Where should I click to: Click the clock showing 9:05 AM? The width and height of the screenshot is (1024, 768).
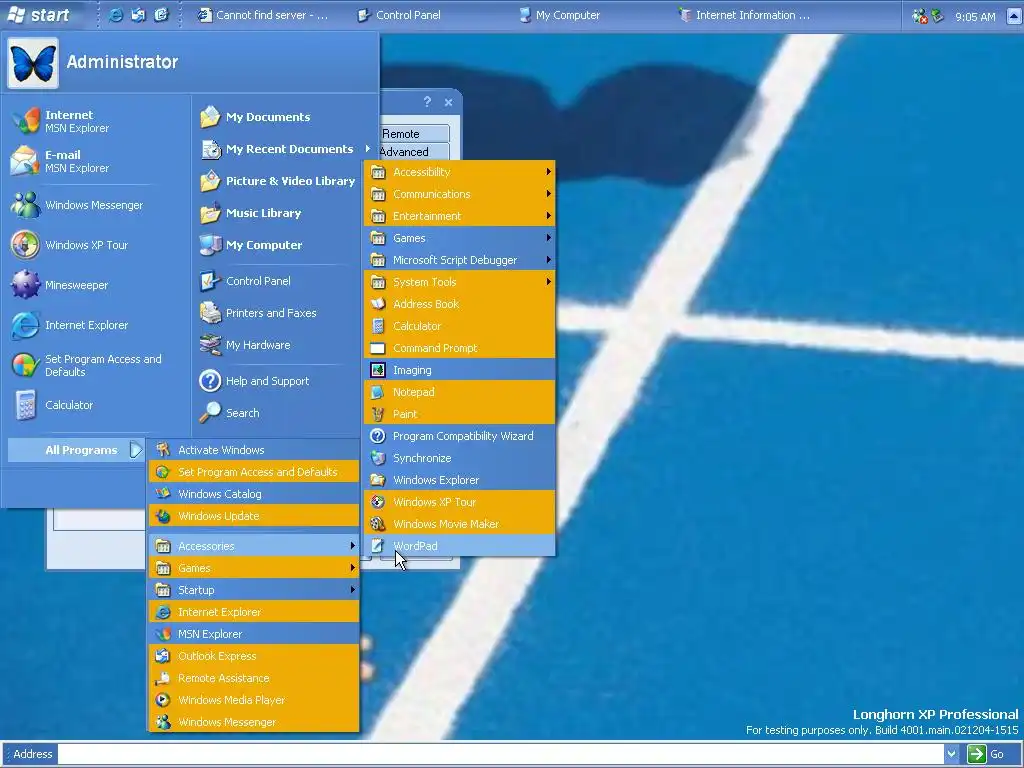pyautogui.click(x=974, y=16)
